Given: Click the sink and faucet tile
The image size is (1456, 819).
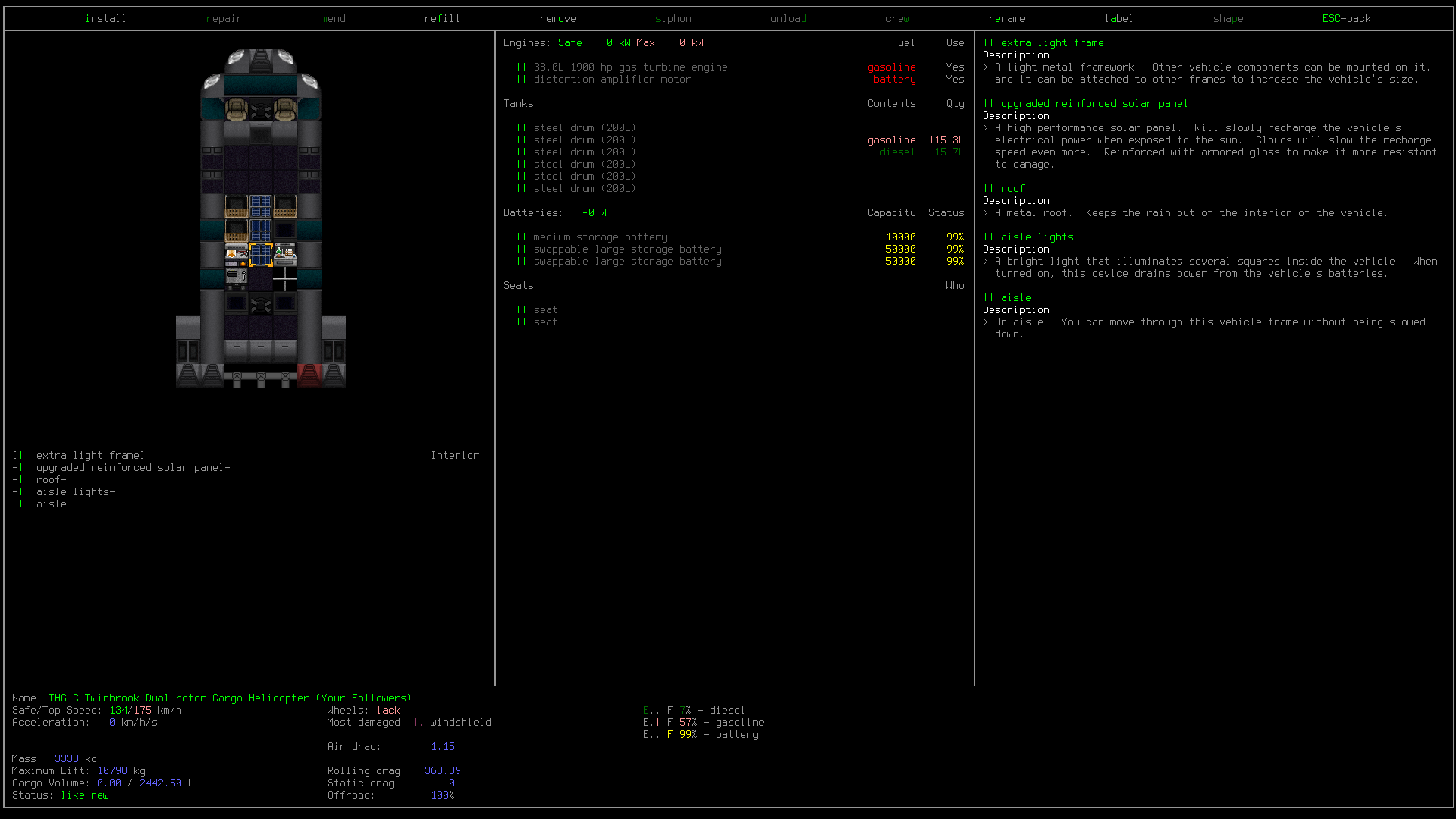Looking at the screenshot, I should 237,279.
